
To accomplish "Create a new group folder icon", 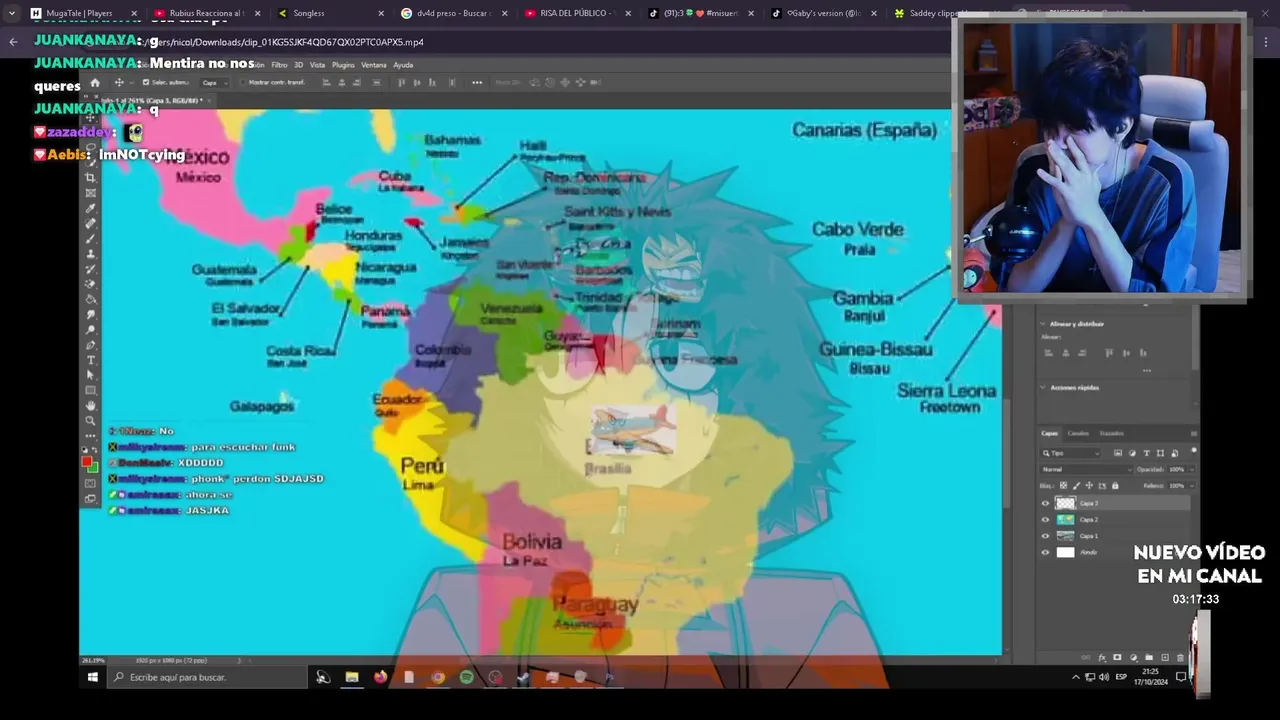I will coord(1149,657).
